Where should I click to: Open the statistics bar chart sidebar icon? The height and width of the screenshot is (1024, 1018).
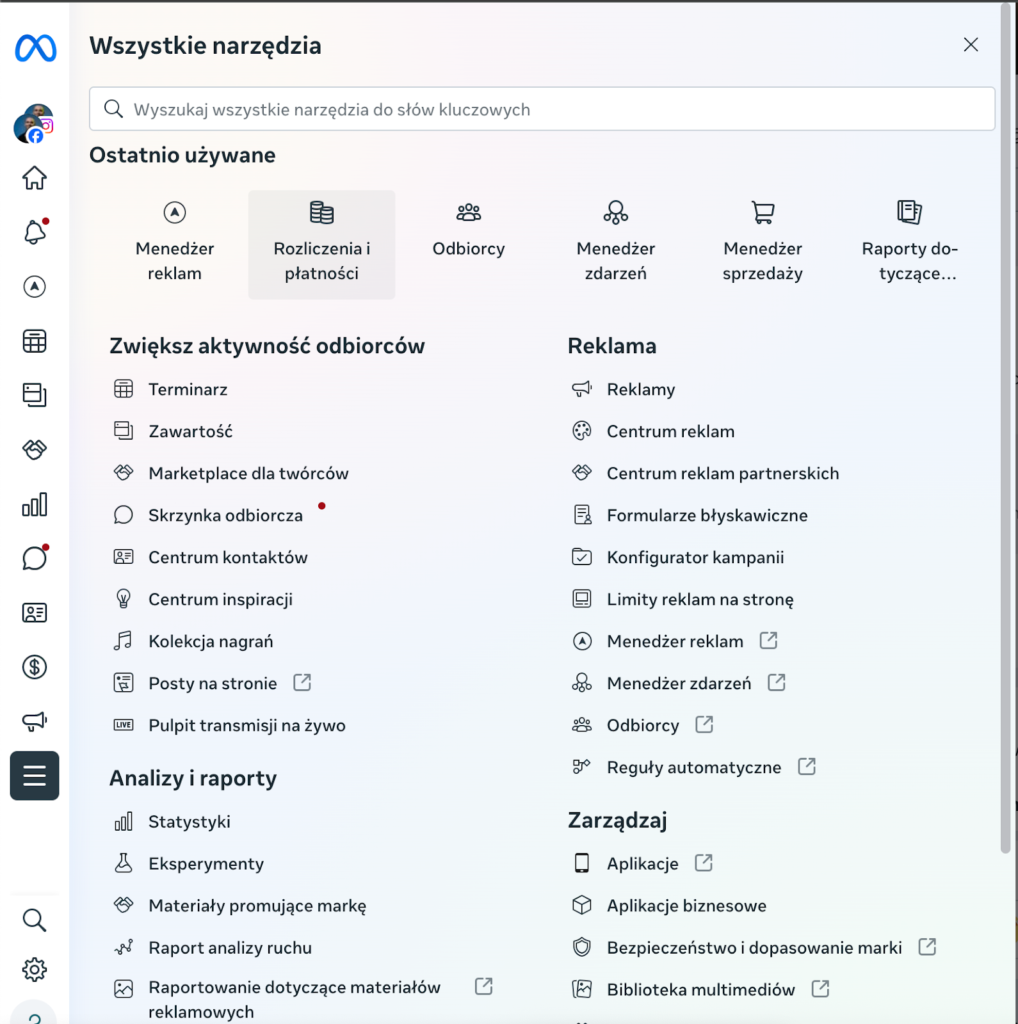(34, 504)
